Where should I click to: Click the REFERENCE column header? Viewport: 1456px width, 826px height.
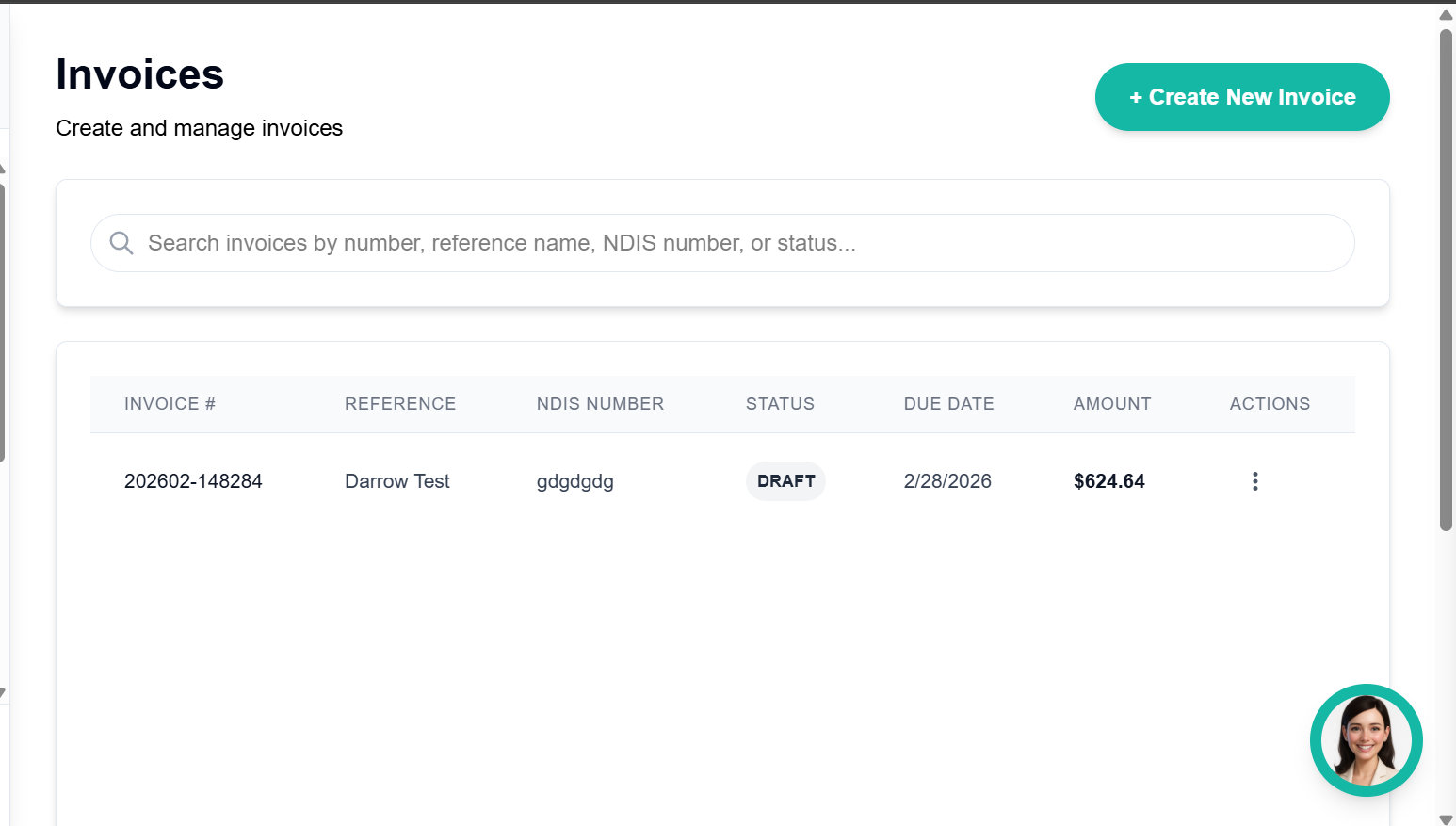pos(400,403)
